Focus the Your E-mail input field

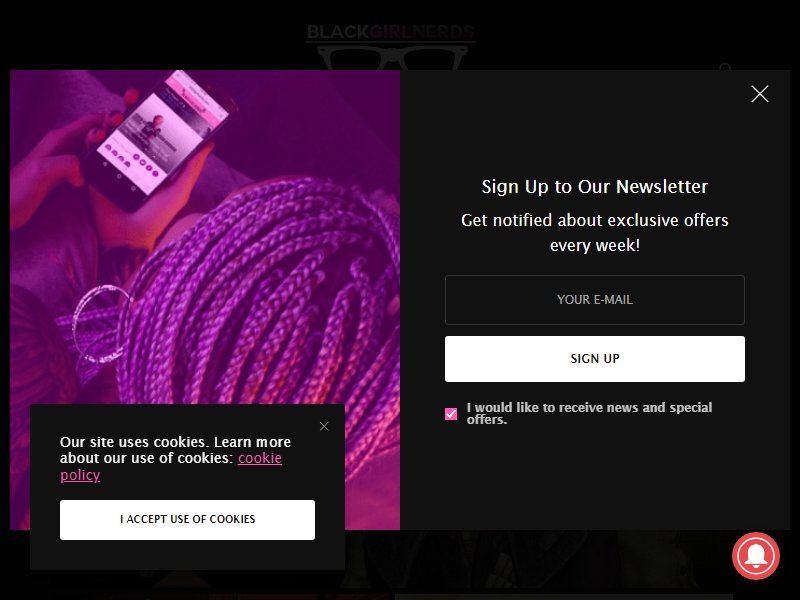click(594, 299)
